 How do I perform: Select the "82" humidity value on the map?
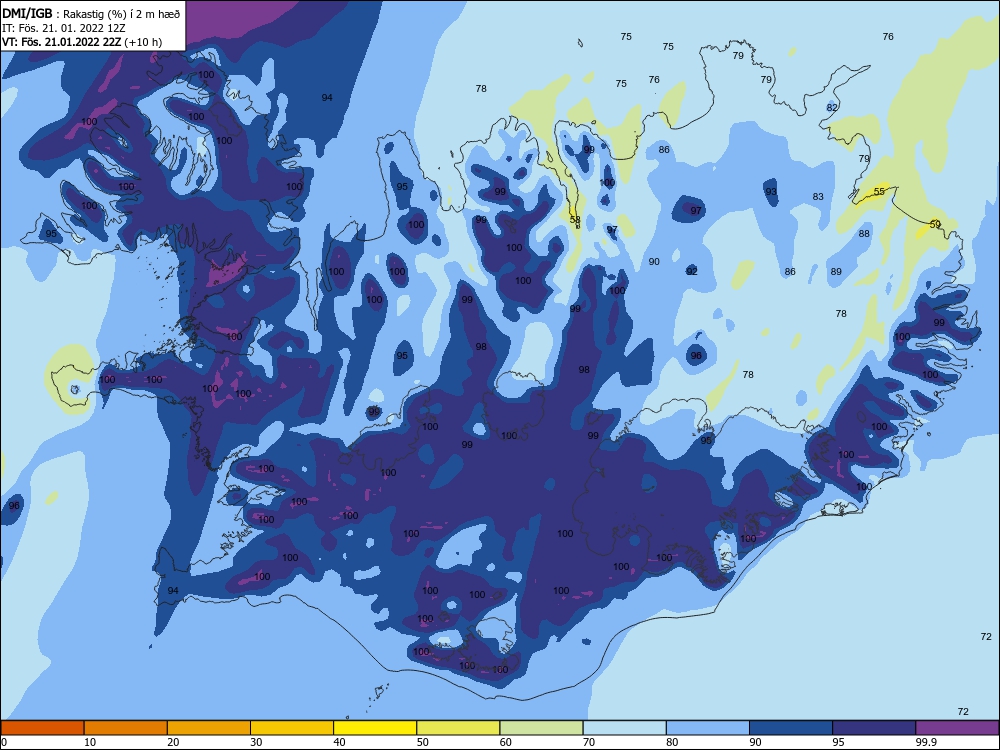[832, 107]
